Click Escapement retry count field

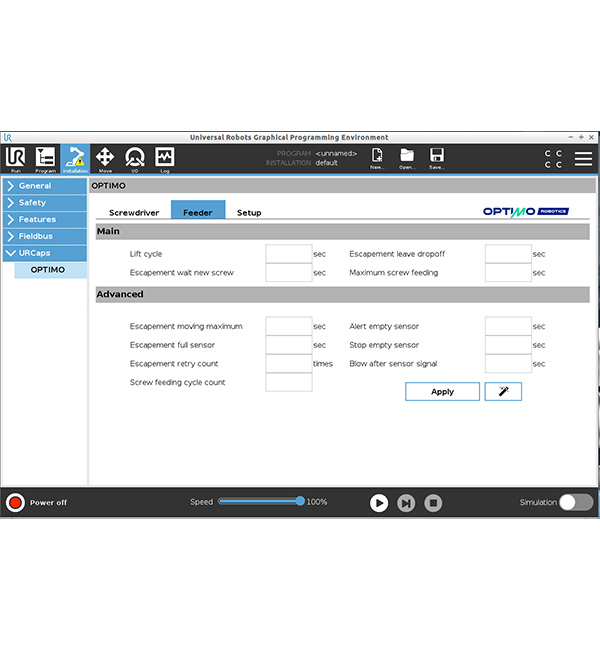click(x=289, y=364)
